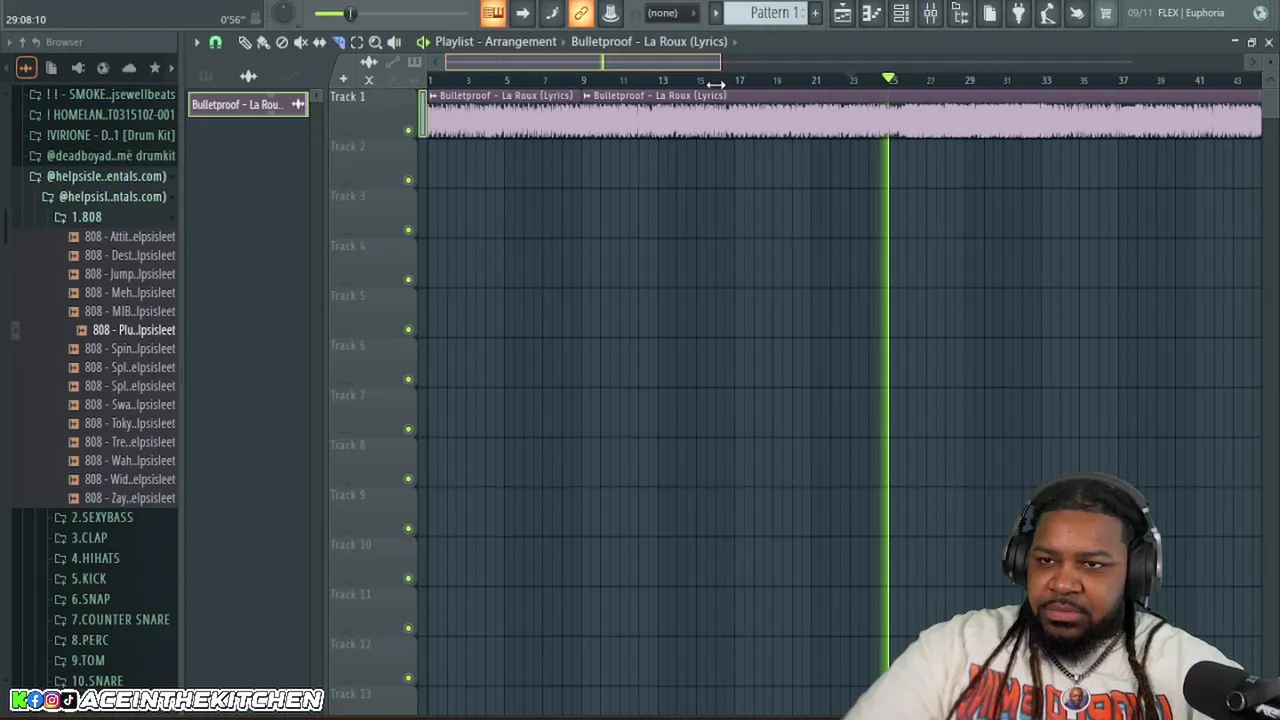
Task: Select the 808 - Jump sample
Action: pos(122,274)
